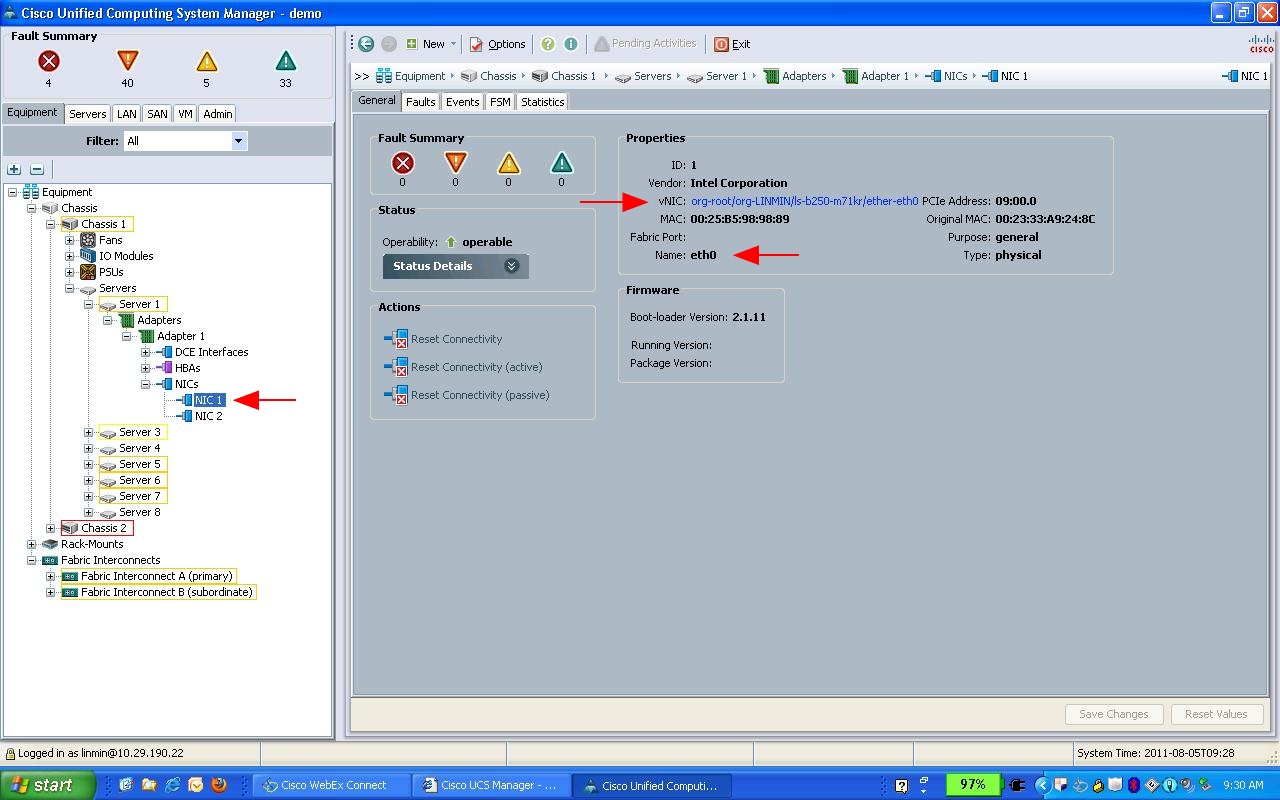Select NIC 2 in the tree
This screenshot has height=800, width=1280.
tap(209, 416)
